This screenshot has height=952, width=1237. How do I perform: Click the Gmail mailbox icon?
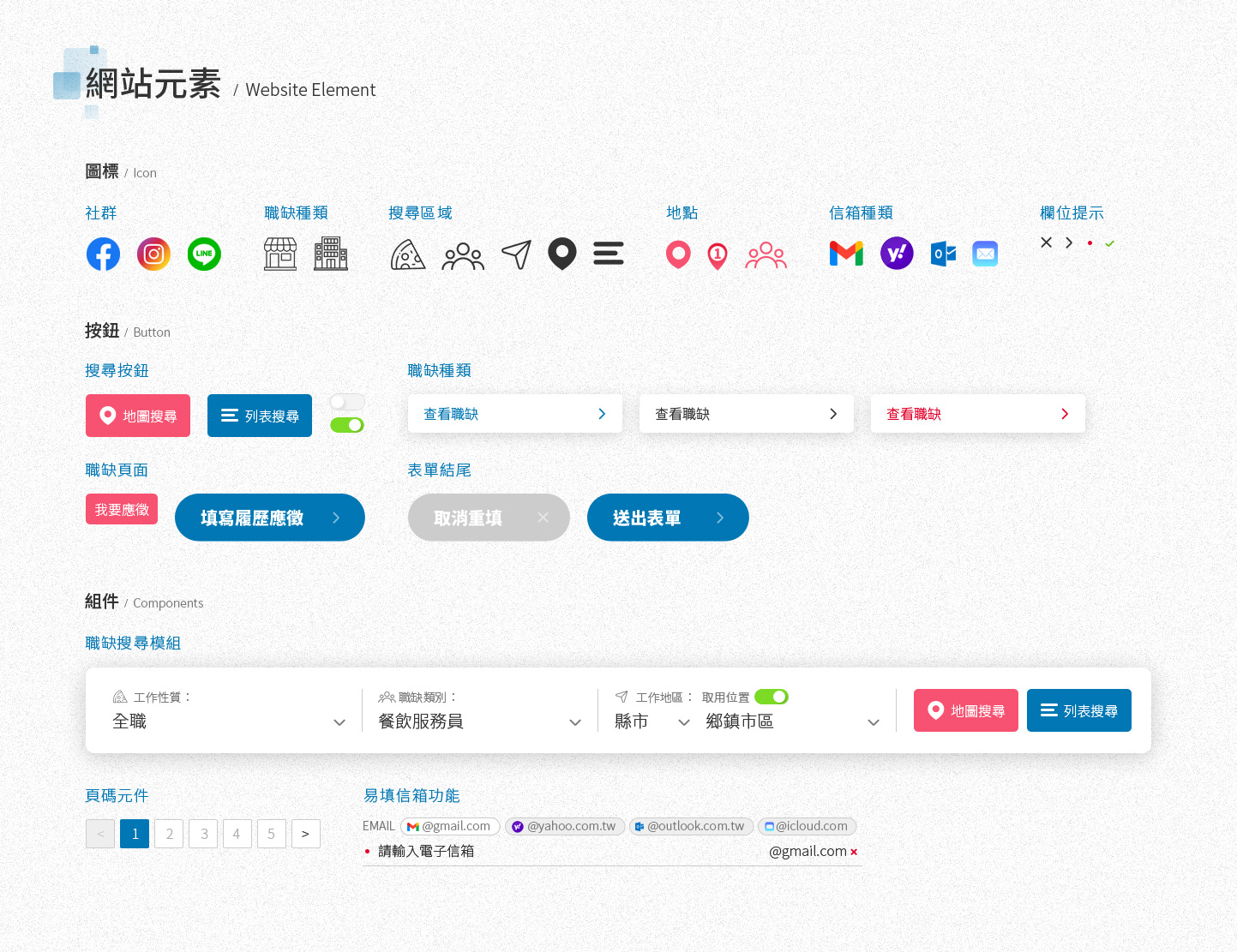point(846,254)
